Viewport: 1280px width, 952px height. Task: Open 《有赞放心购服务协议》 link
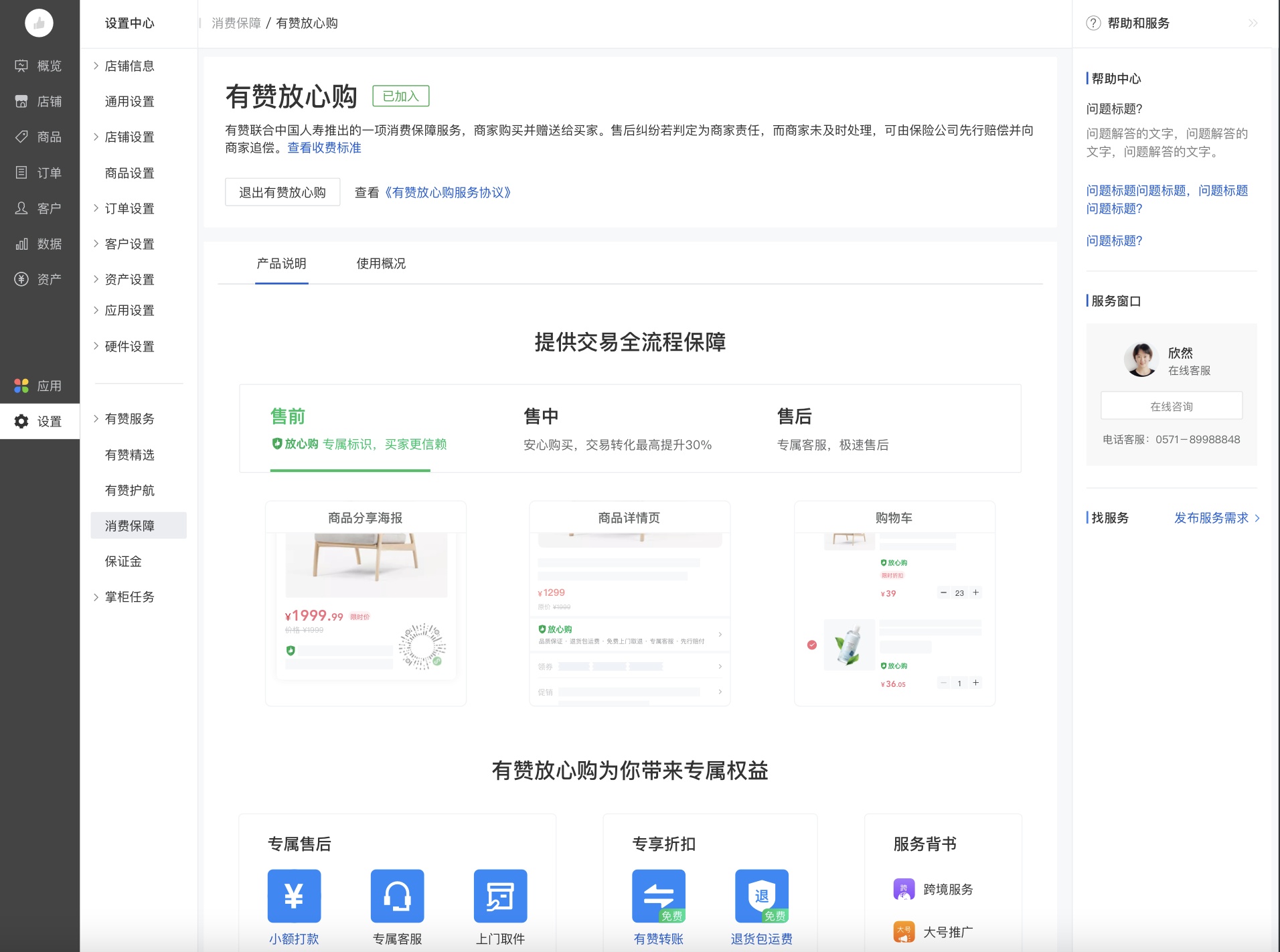(x=448, y=192)
